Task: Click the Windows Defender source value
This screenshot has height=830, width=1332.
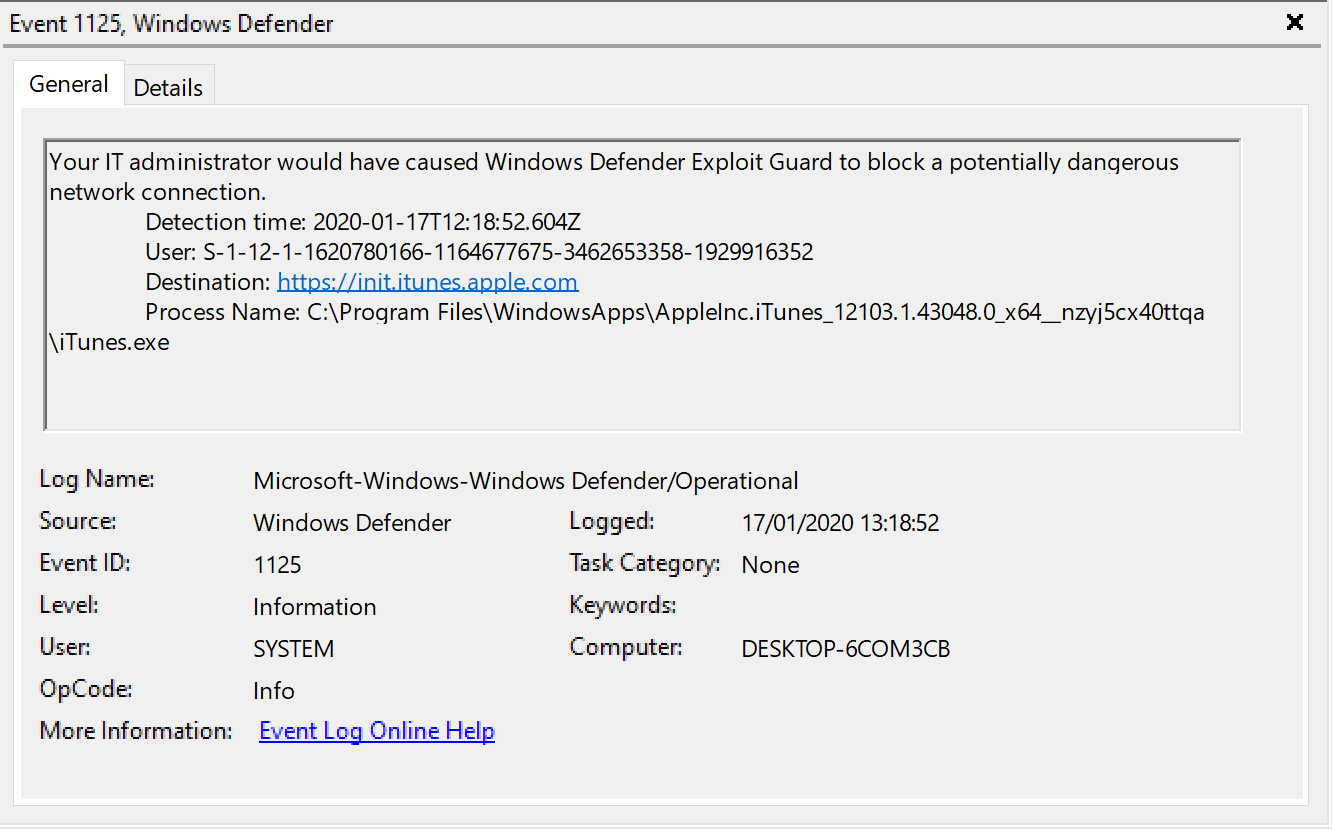Action: (352, 522)
